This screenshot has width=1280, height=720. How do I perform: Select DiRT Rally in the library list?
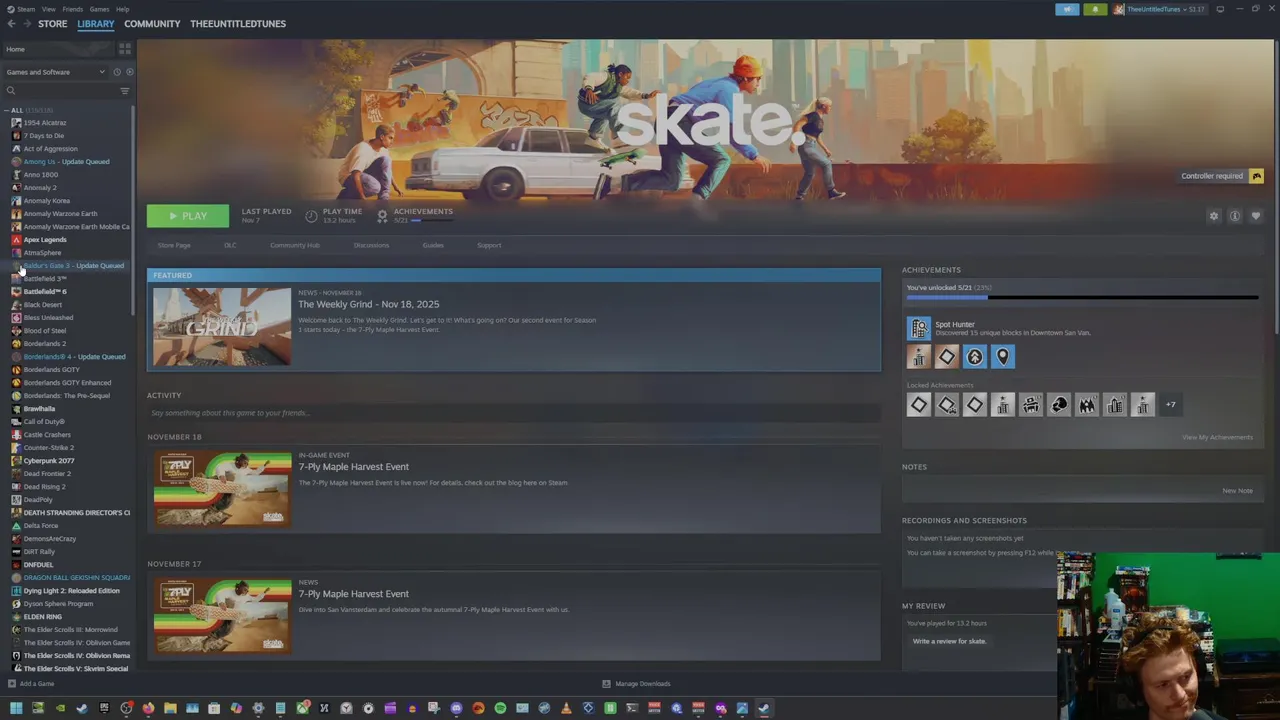39,552
